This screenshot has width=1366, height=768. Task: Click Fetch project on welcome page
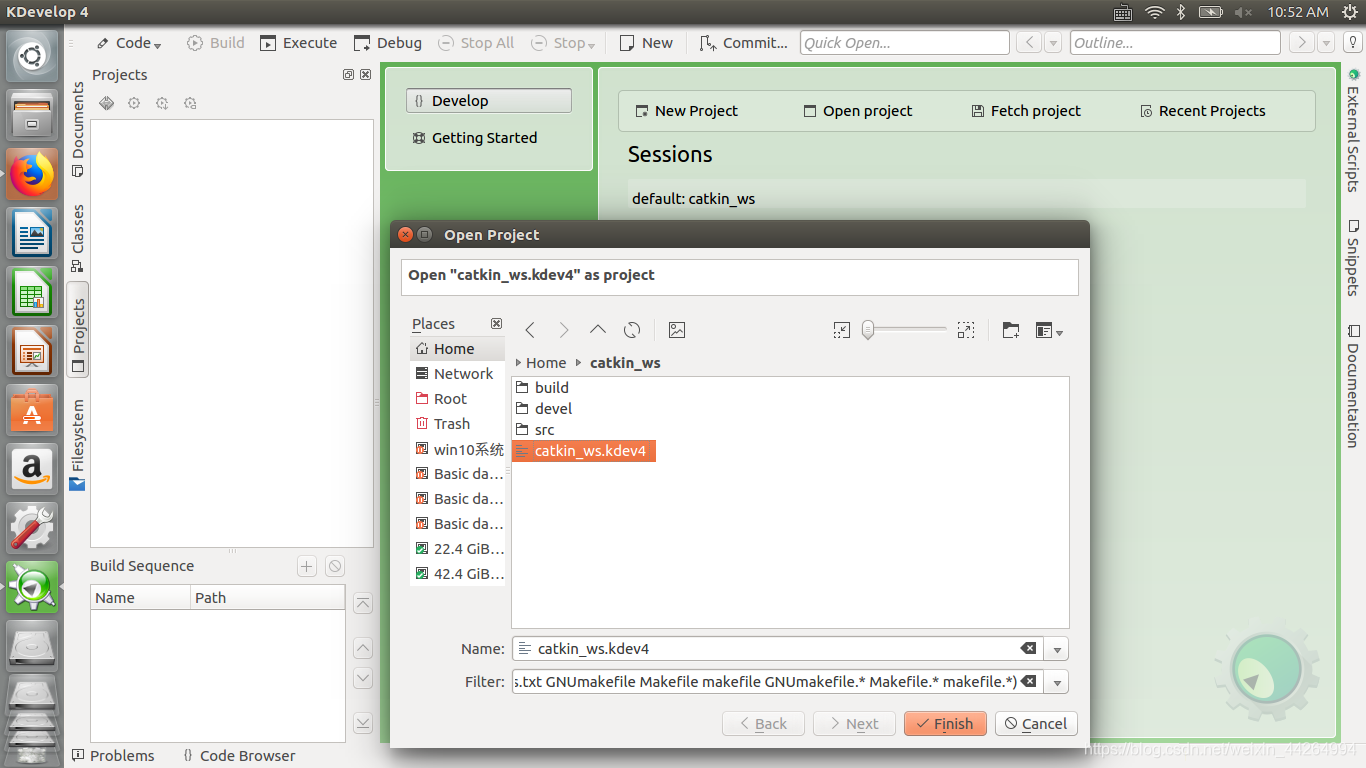point(1026,111)
